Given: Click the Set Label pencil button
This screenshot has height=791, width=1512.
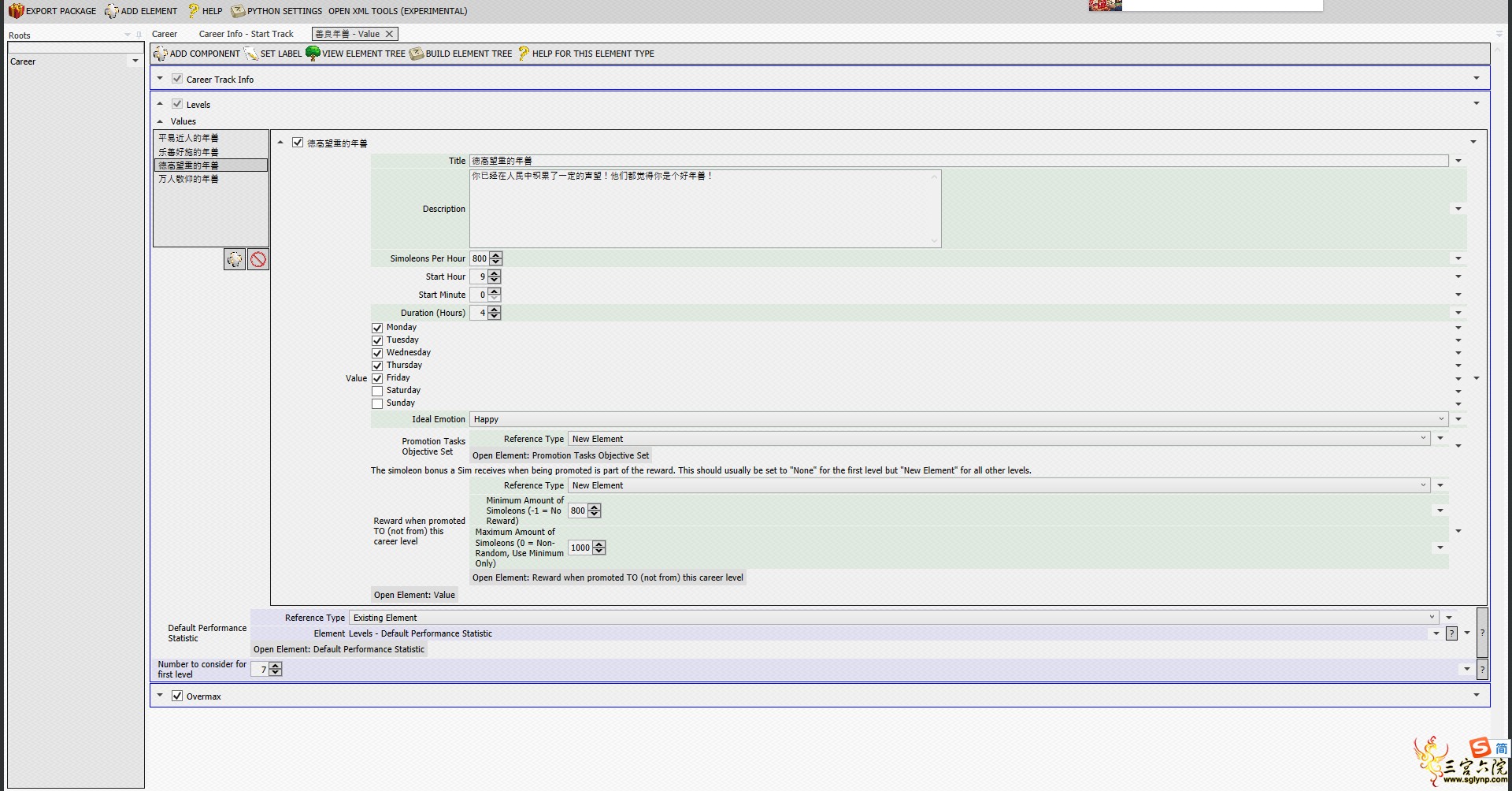Looking at the screenshot, I should click(273, 54).
